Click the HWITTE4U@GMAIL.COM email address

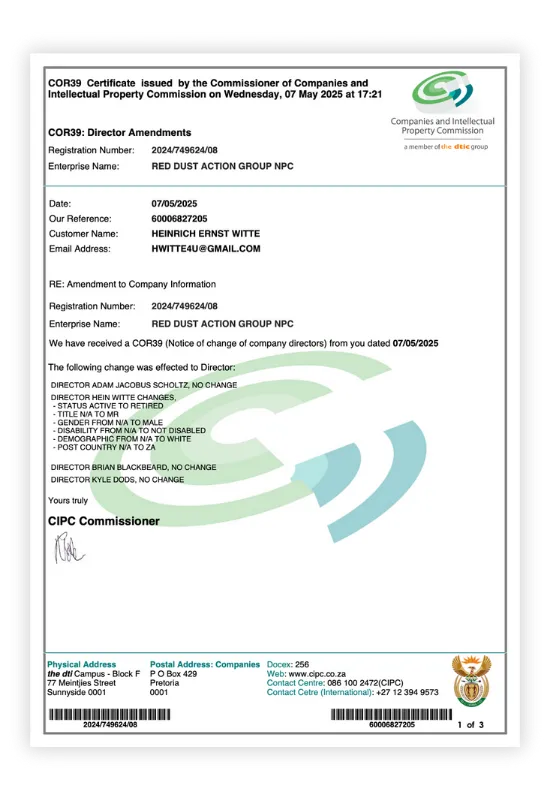[x=206, y=248]
